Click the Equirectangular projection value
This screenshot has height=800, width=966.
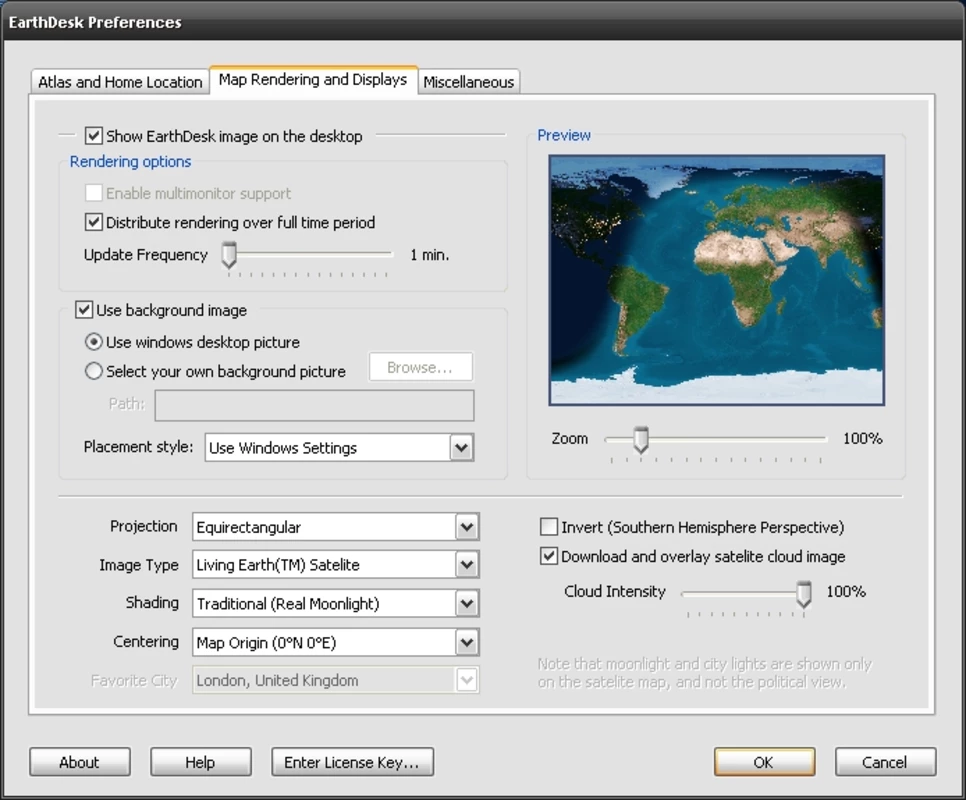coord(248,527)
